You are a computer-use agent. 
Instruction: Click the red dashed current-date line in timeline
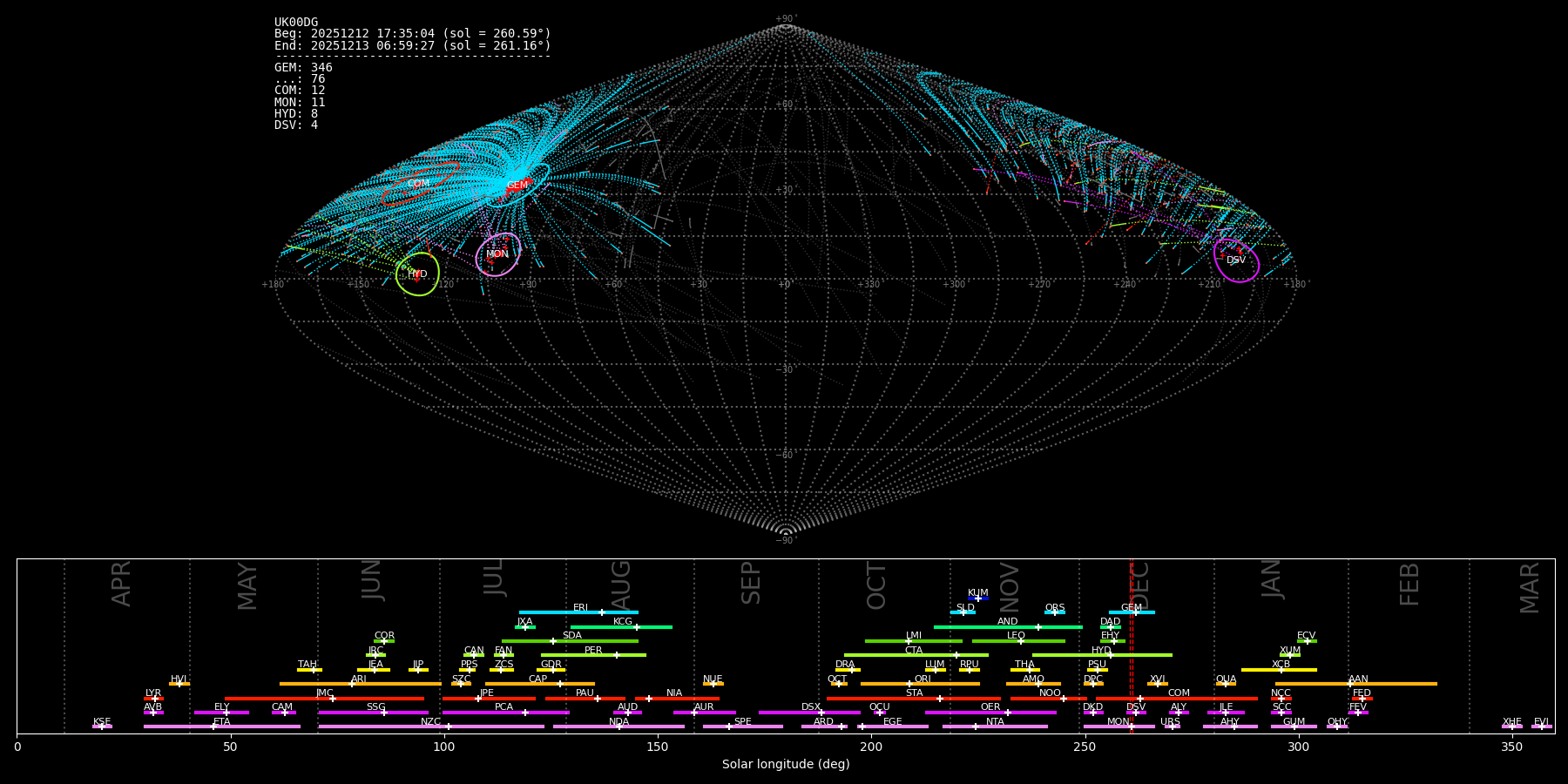(1131, 645)
